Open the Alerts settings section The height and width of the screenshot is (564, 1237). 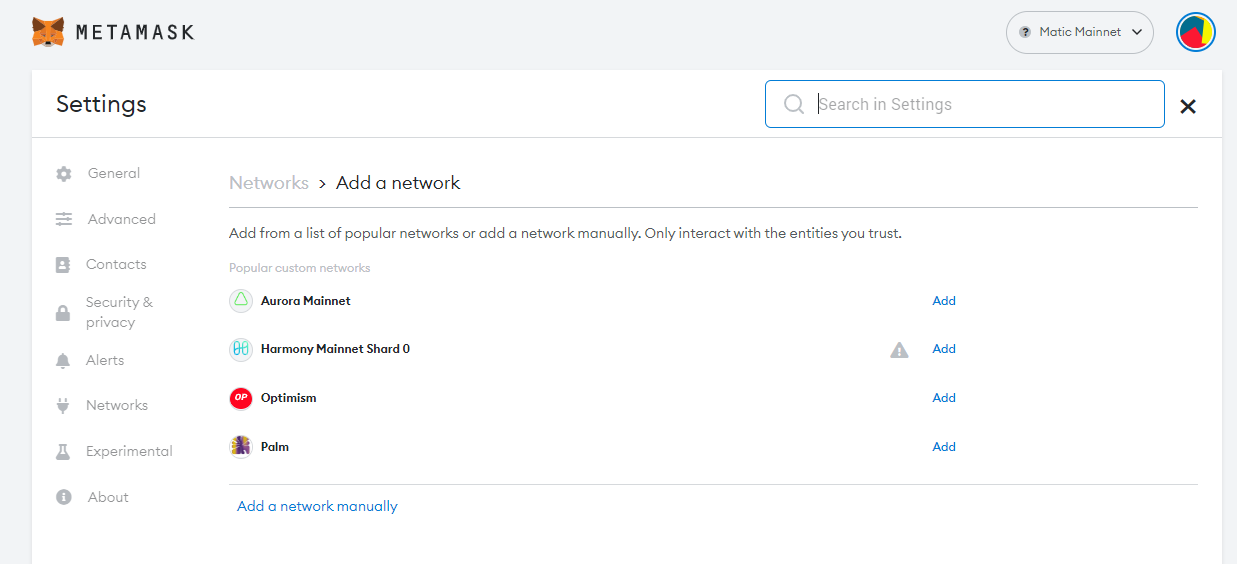105,360
